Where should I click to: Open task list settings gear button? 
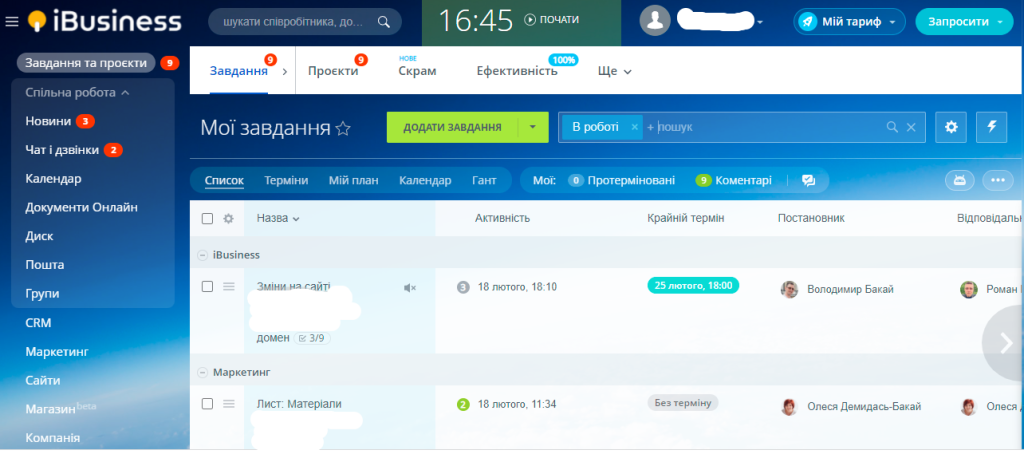(x=951, y=127)
